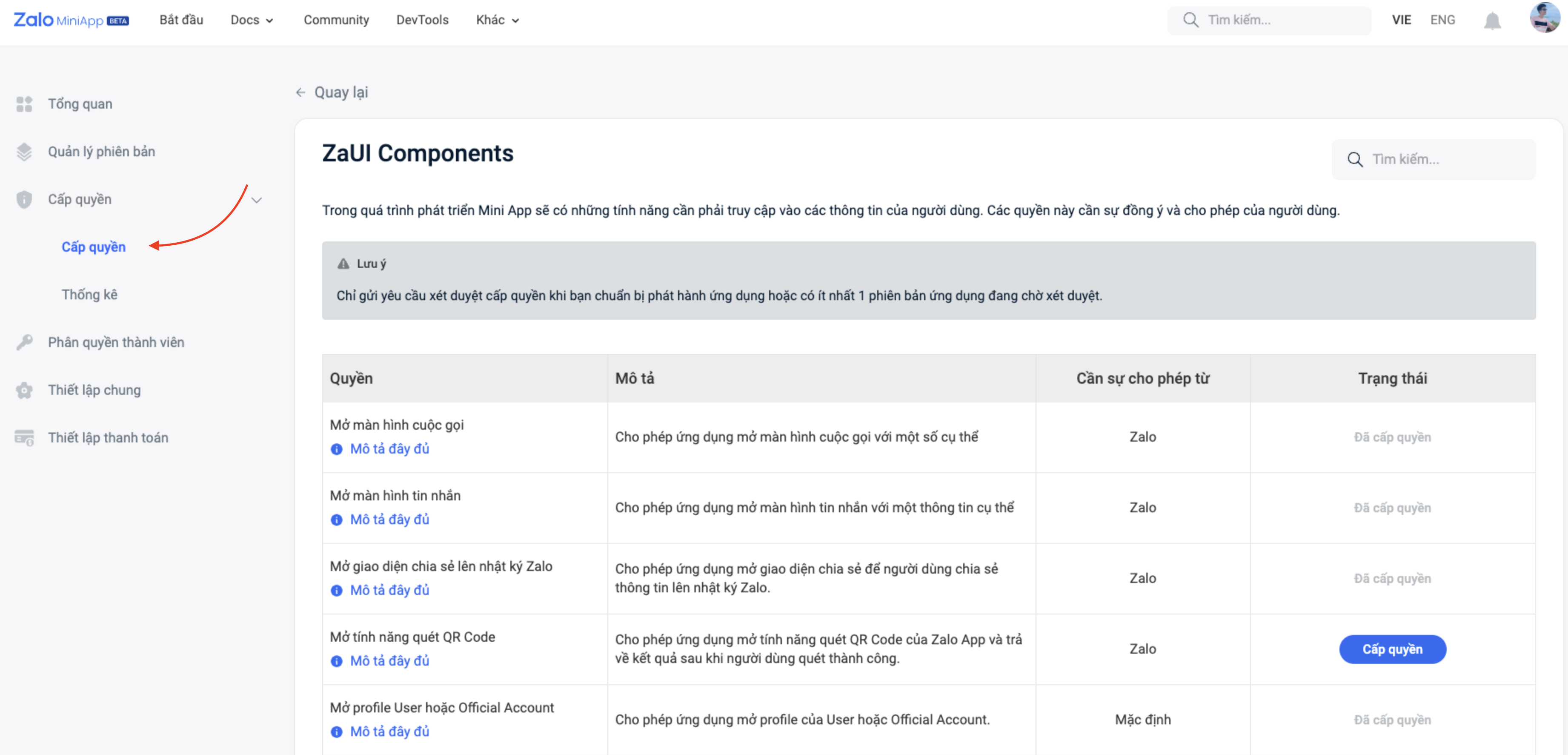Screen dimensions: 1568x755
Task: Go to DevTools in top navigation
Action: pyautogui.click(x=422, y=20)
